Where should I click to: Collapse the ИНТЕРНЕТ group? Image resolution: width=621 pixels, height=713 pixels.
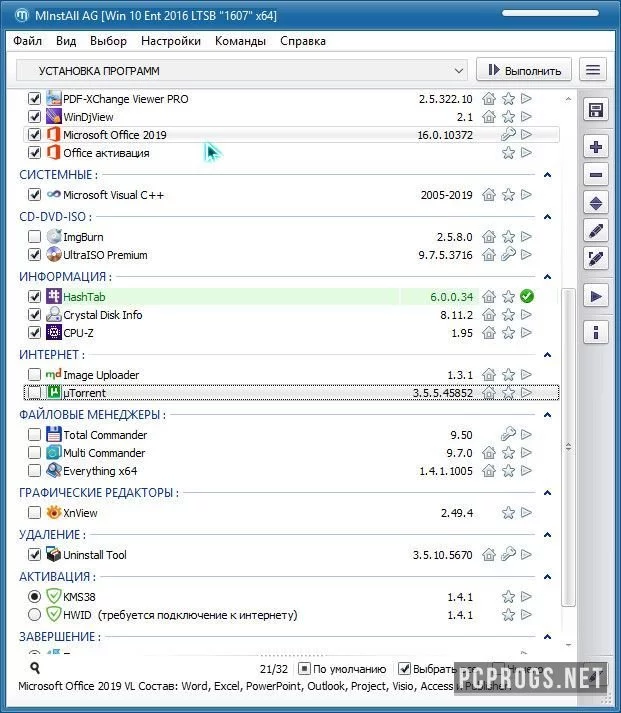coord(547,355)
